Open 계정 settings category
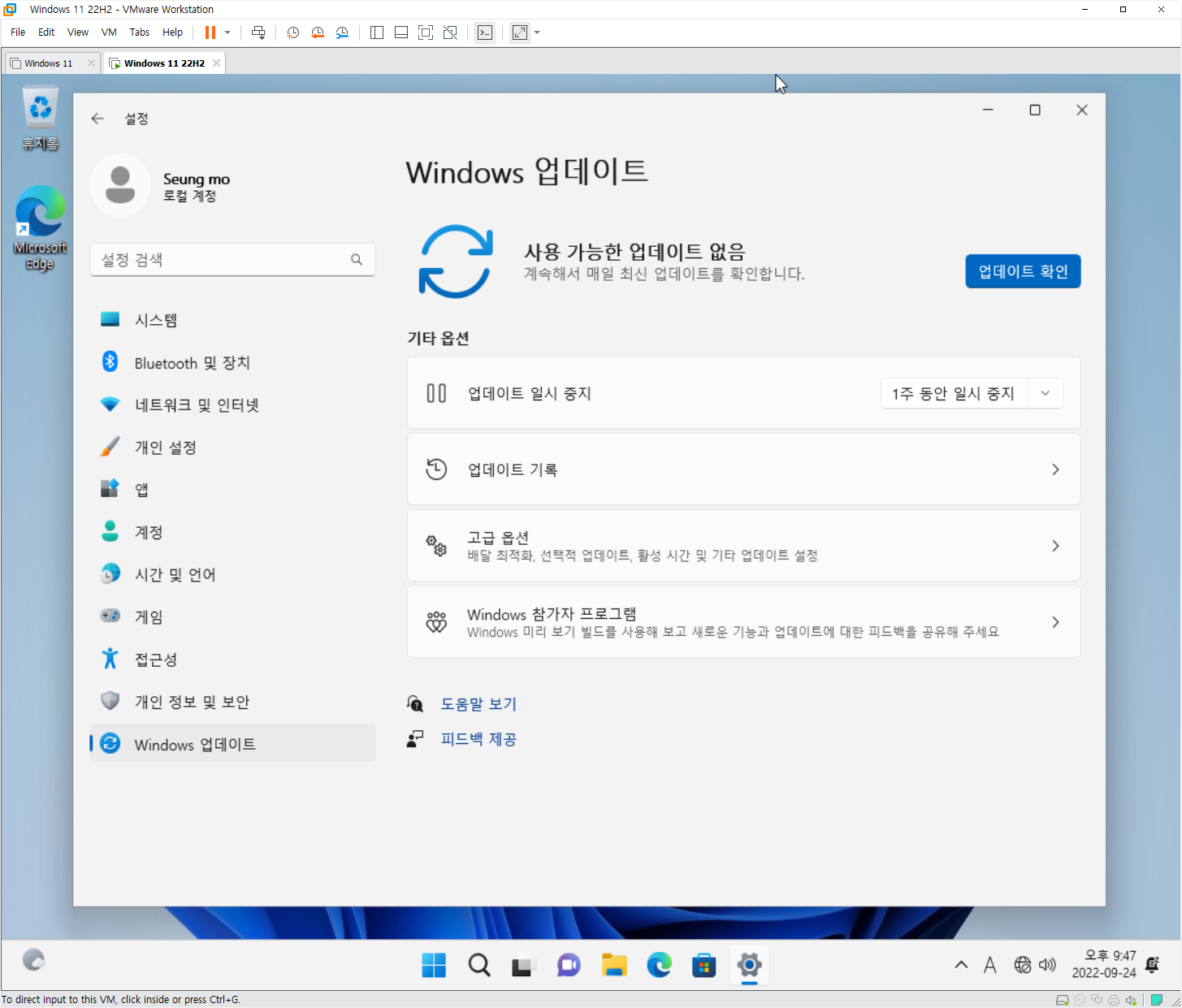This screenshot has width=1182, height=1008. [232, 532]
